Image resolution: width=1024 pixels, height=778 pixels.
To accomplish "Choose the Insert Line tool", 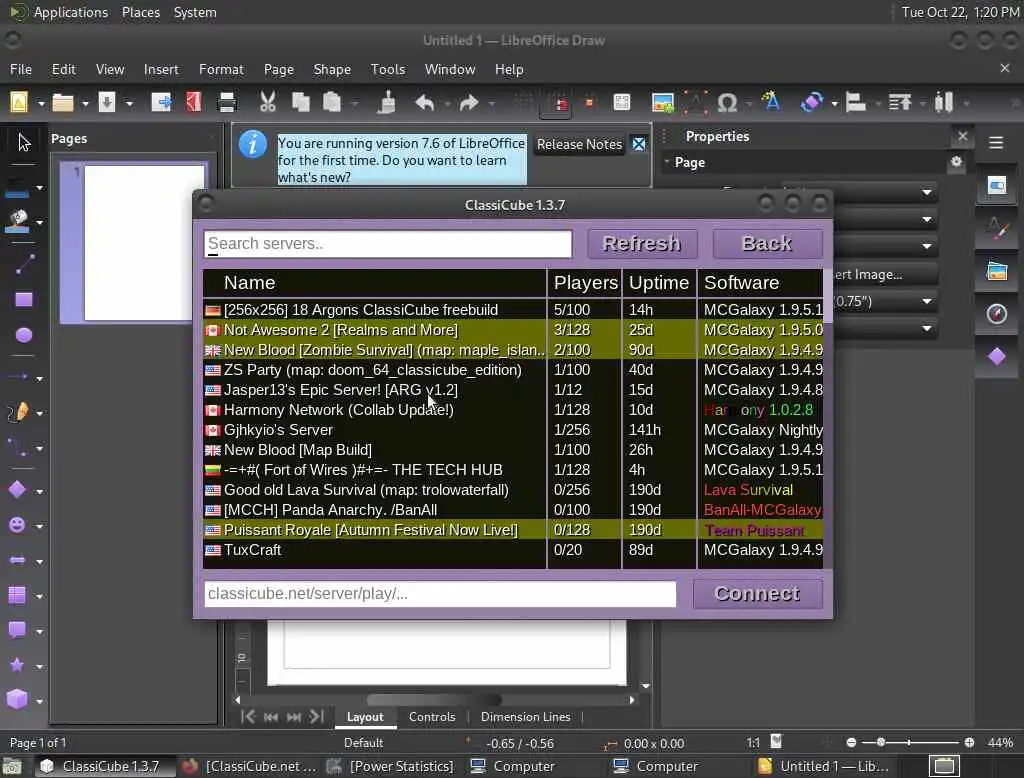I will (x=24, y=264).
